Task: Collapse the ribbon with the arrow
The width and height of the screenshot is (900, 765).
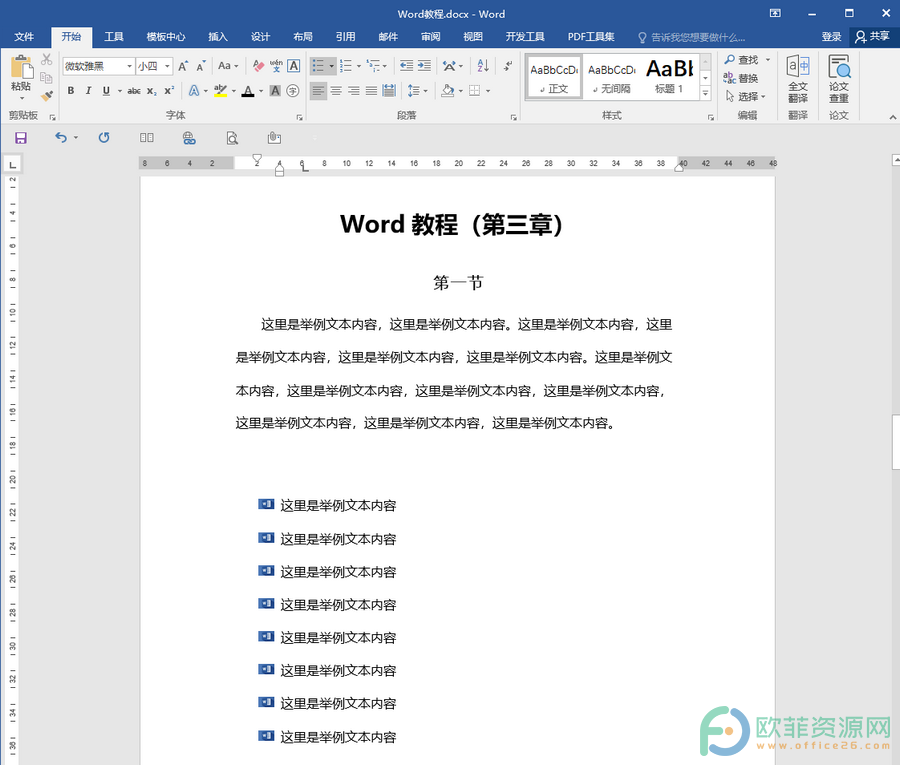Action: click(893, 117)
